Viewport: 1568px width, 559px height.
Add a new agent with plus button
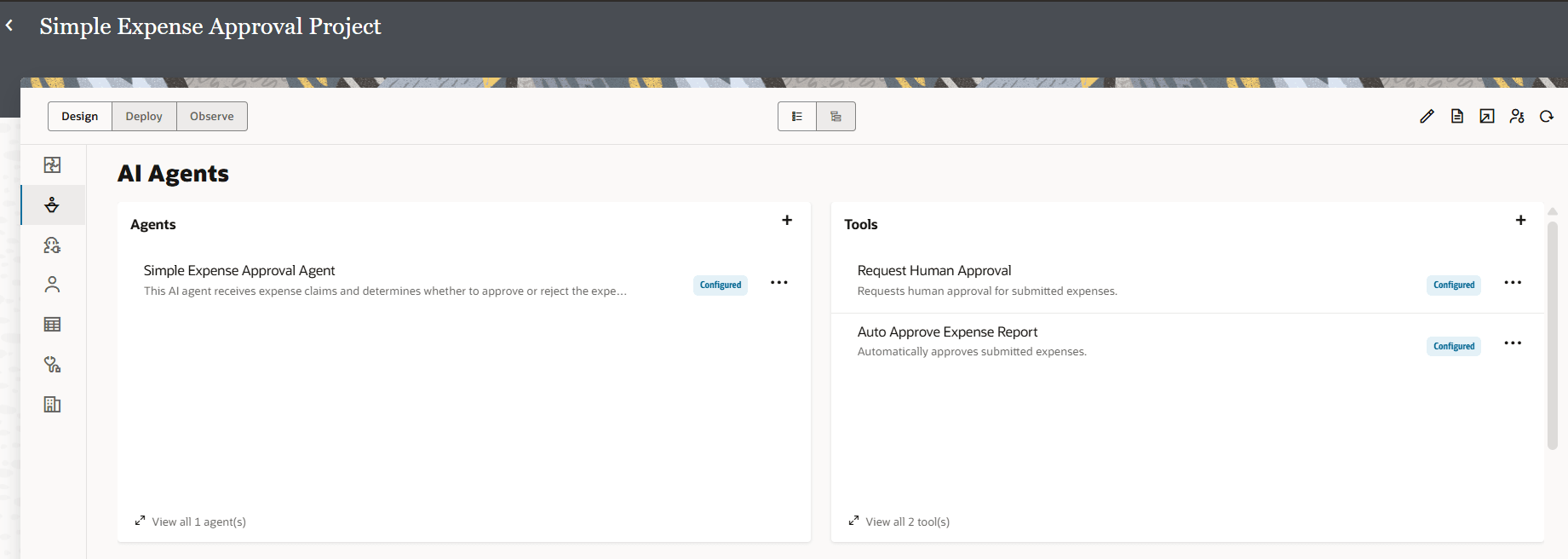[787, 221]
